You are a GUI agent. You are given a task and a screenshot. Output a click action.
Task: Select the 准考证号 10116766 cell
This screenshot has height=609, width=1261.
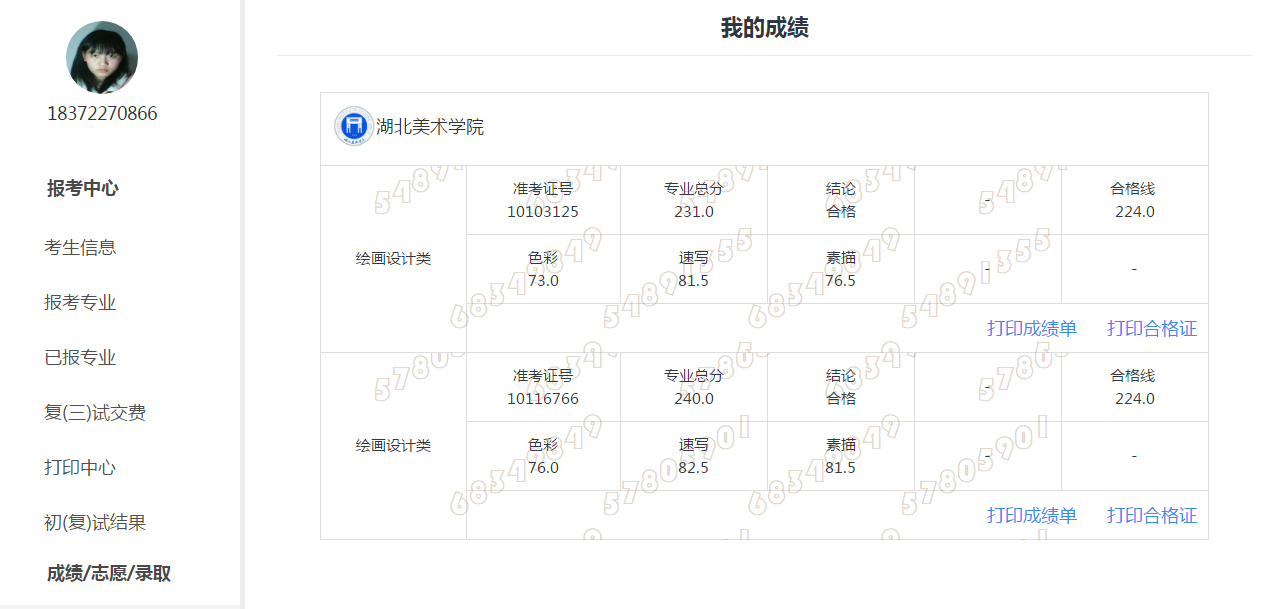[x=543, y=387]
